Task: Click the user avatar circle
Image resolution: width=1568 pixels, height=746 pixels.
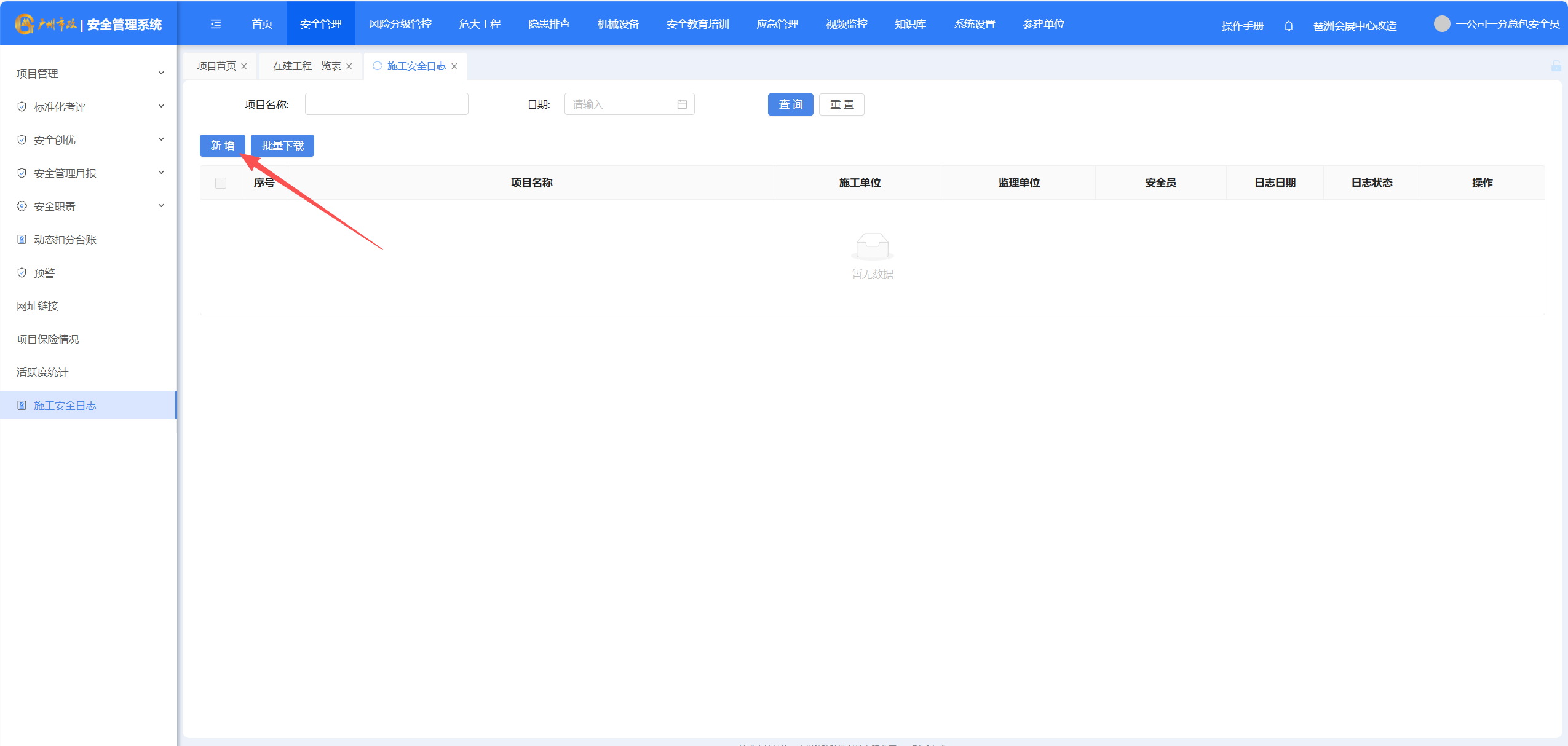Action: tap(1441, 24)
